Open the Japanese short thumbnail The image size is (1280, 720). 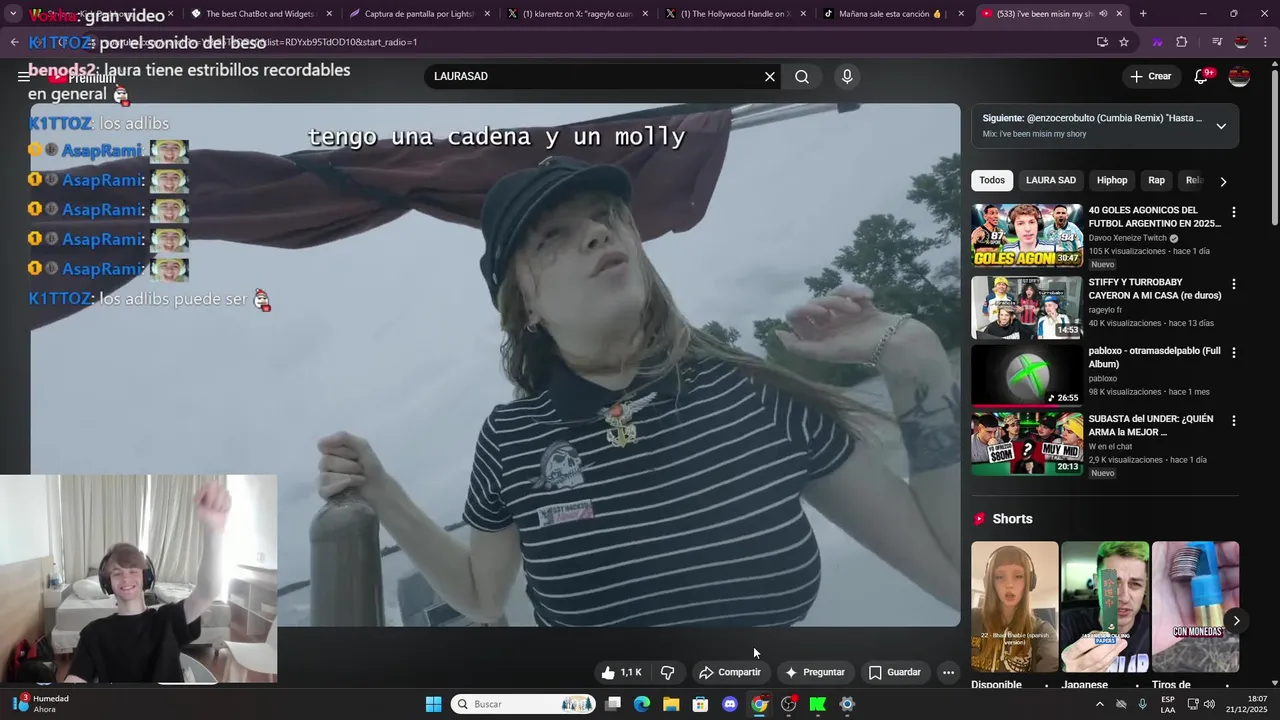click(x=1105, y=607)
